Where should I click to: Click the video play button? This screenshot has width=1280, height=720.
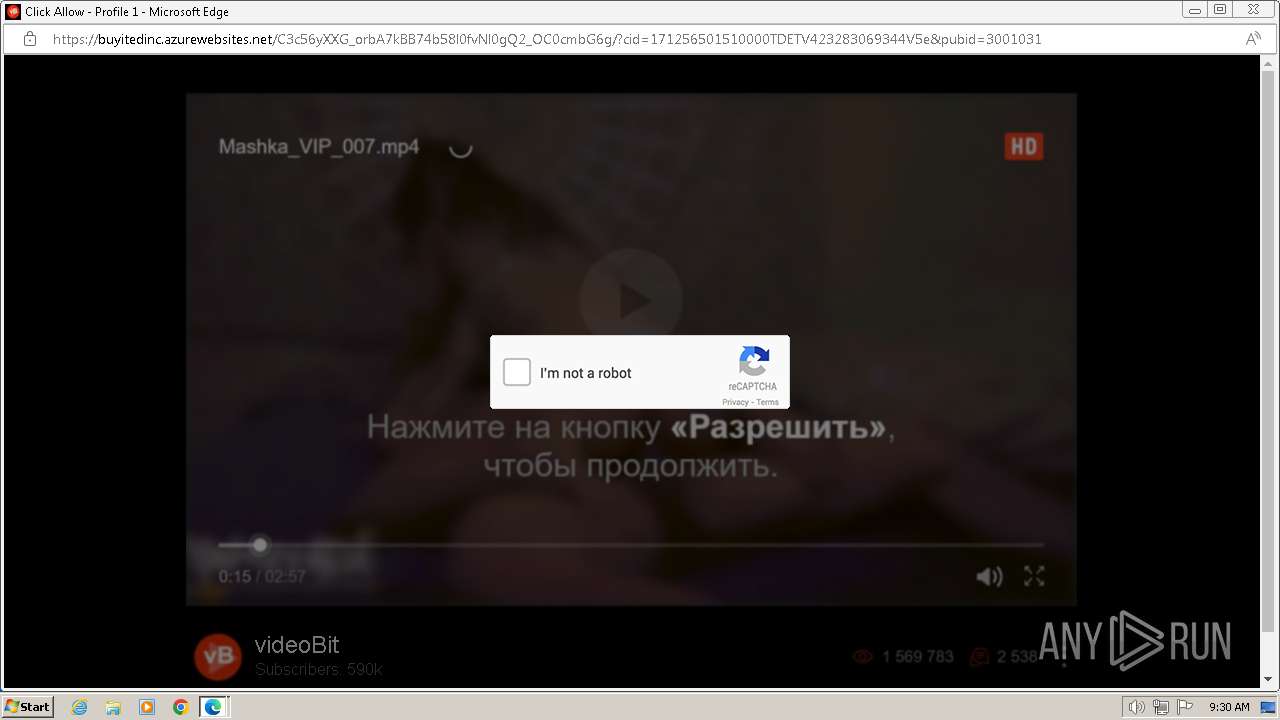point(631,301)
